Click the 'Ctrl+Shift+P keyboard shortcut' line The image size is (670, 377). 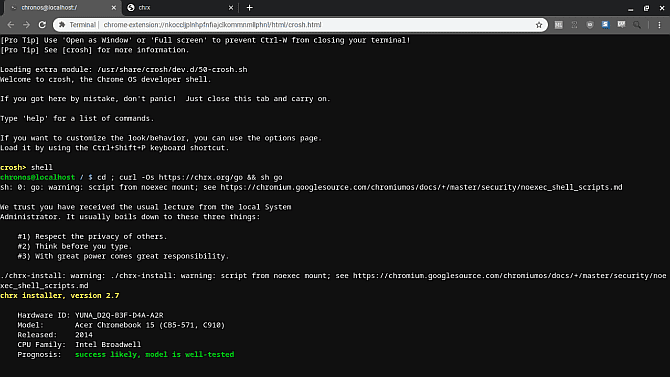115,148
